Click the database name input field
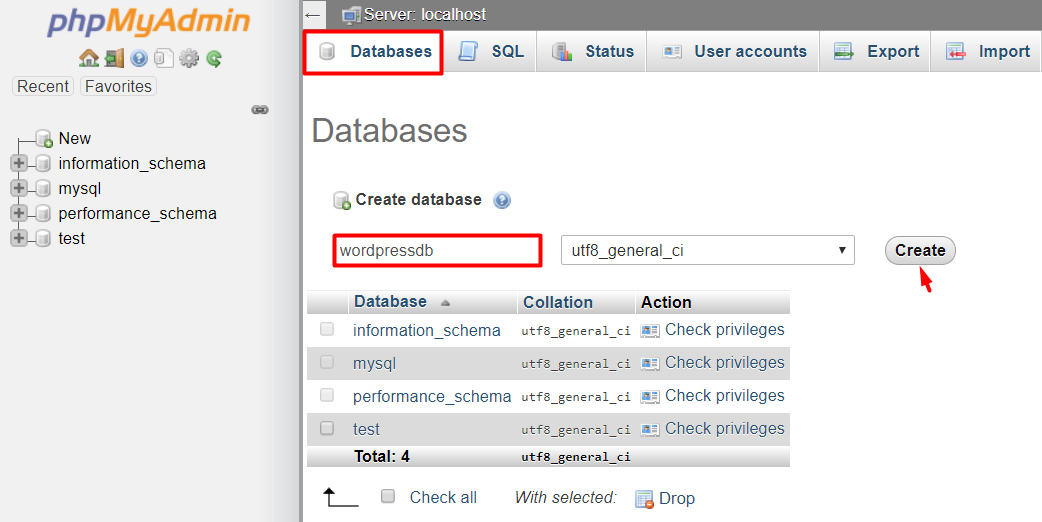1042x522 pixels. point(437,251)
